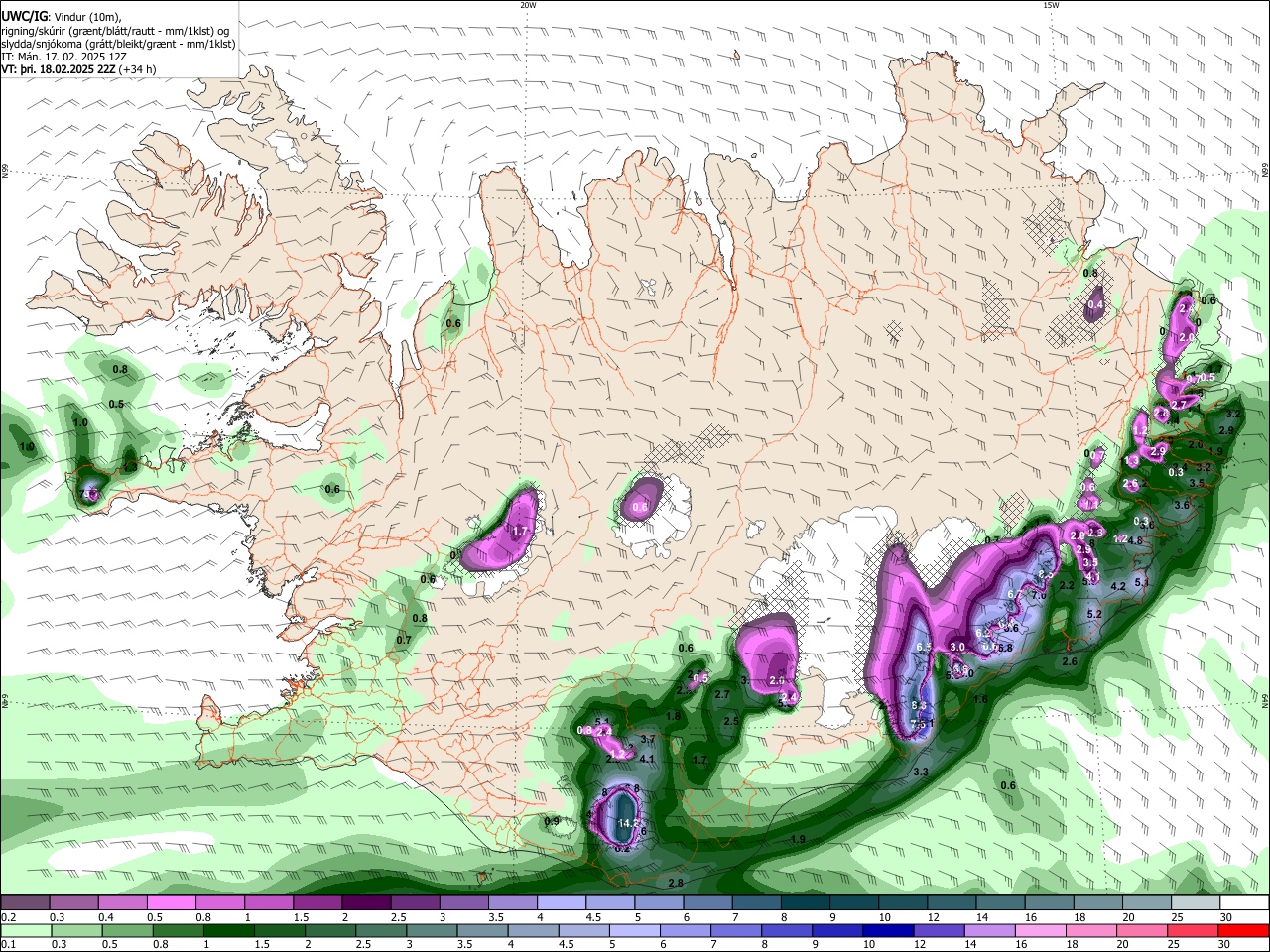Select the top-row legend swatch between 8 and 9
This screenshot has width=1270, height=952.
[x=806, y=902]
